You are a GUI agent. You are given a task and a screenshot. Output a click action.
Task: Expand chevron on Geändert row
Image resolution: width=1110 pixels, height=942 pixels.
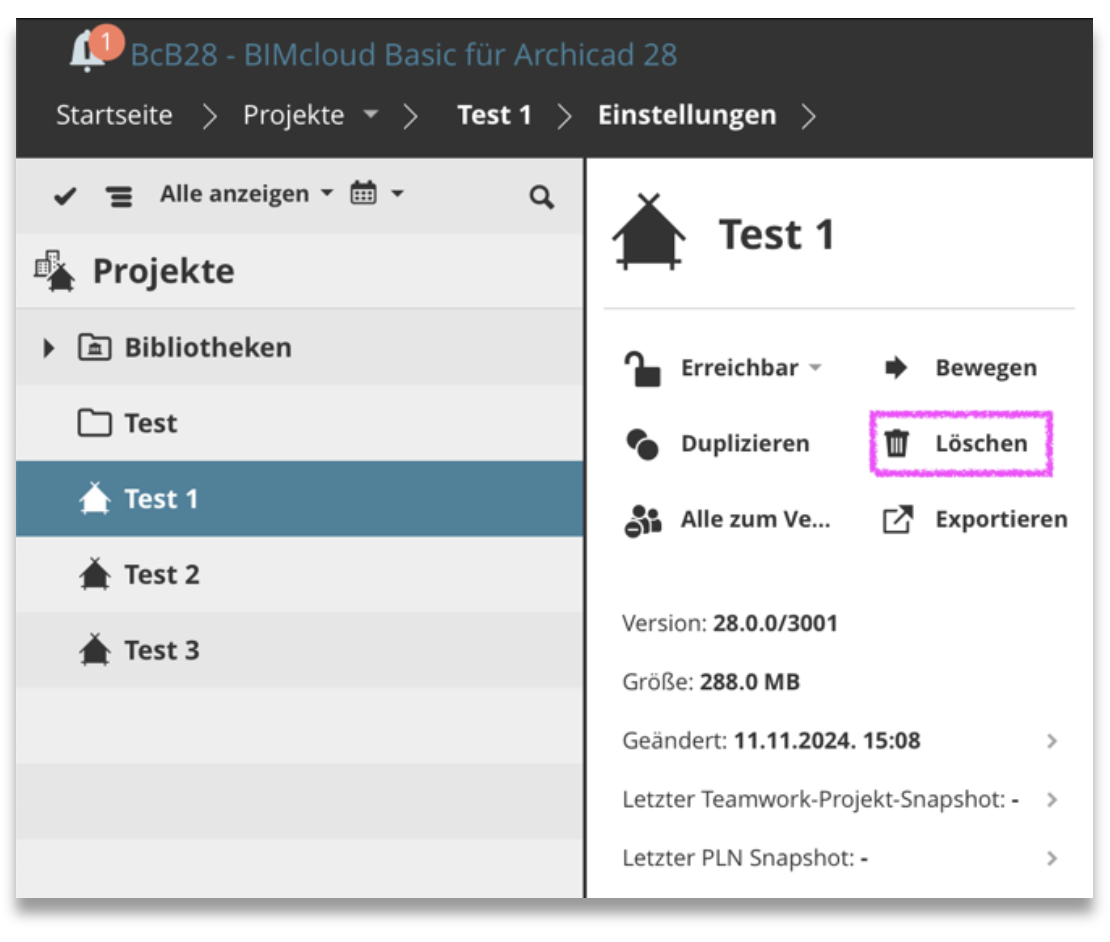click(x=1052, y=741)
